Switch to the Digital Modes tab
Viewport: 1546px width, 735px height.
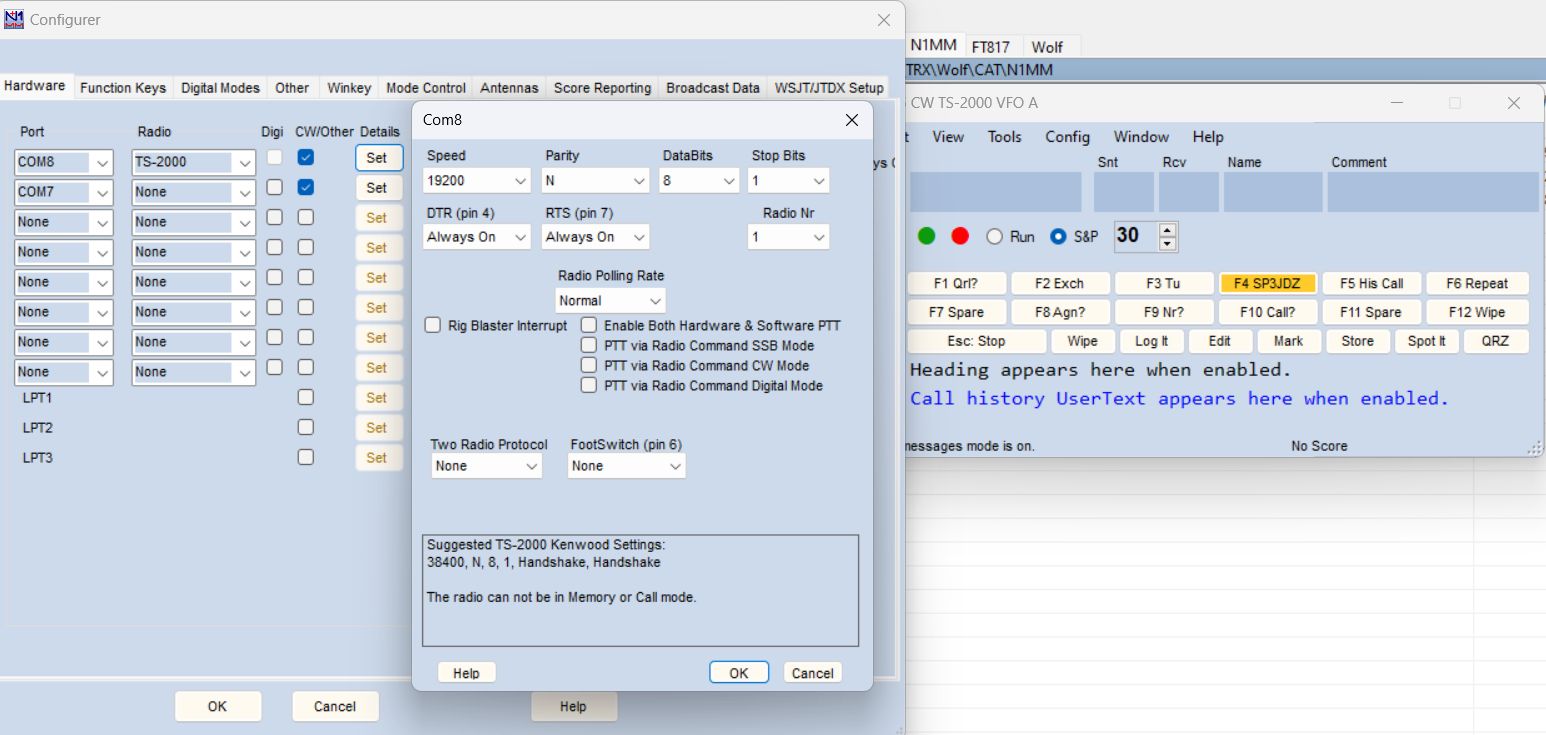(x=220, y=88)
